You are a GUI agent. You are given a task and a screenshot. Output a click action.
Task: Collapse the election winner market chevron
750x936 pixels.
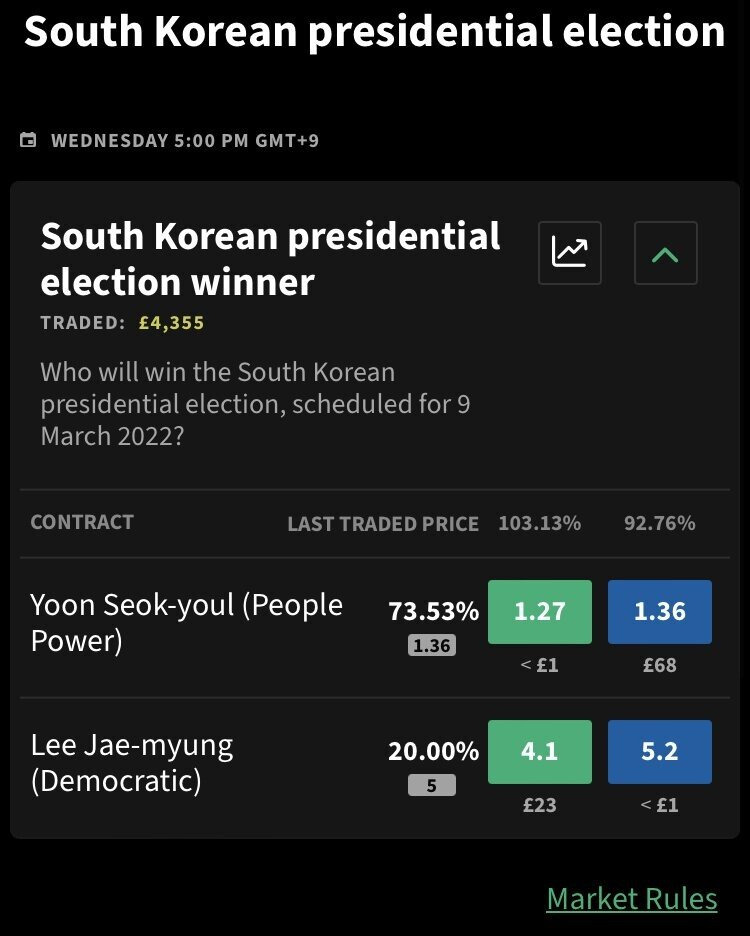tap(665, 253)
